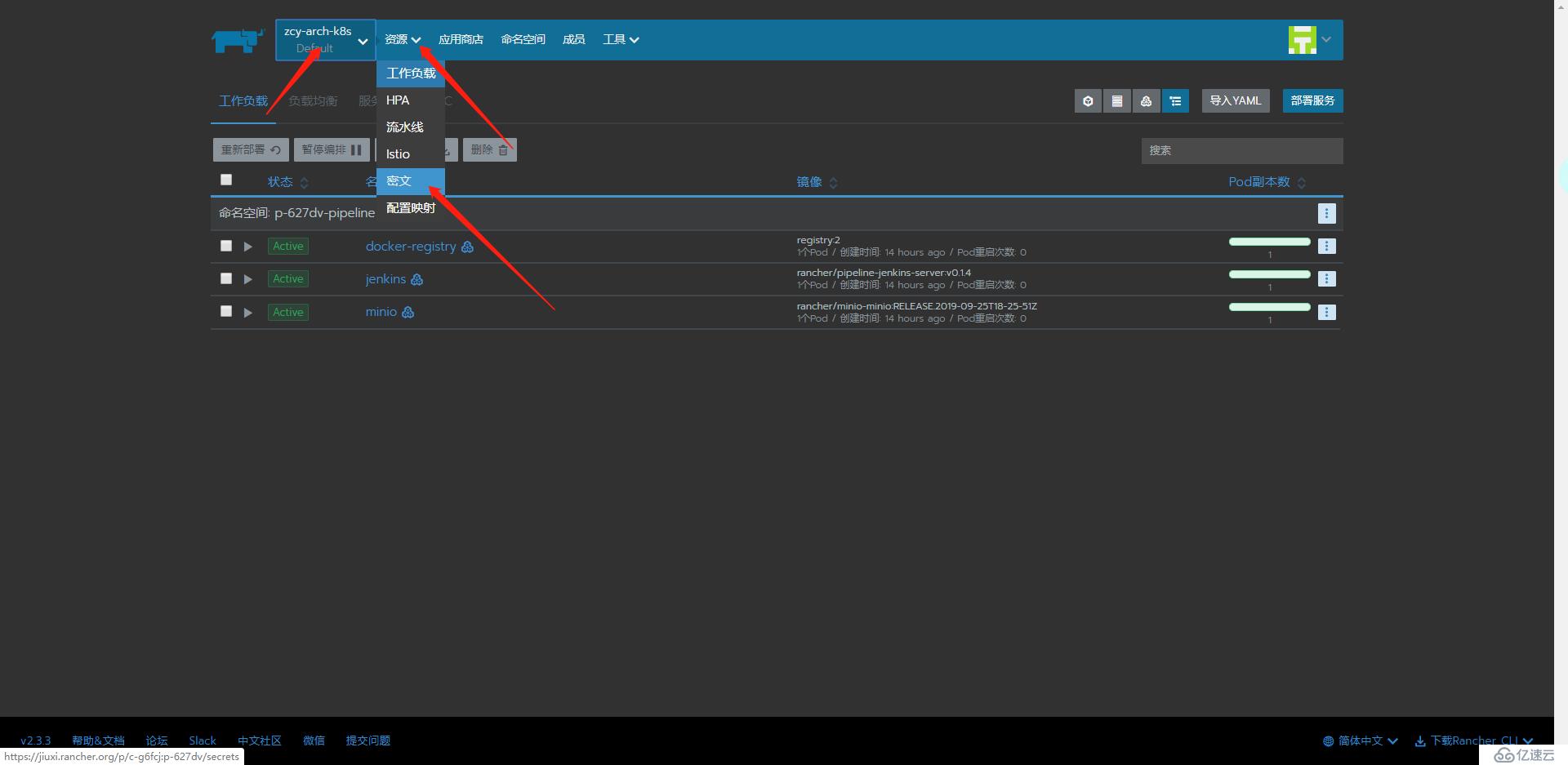Choose 配置映射 from the 资源 menu
The image size is (1568, 765).
click(x=411, y=208)
